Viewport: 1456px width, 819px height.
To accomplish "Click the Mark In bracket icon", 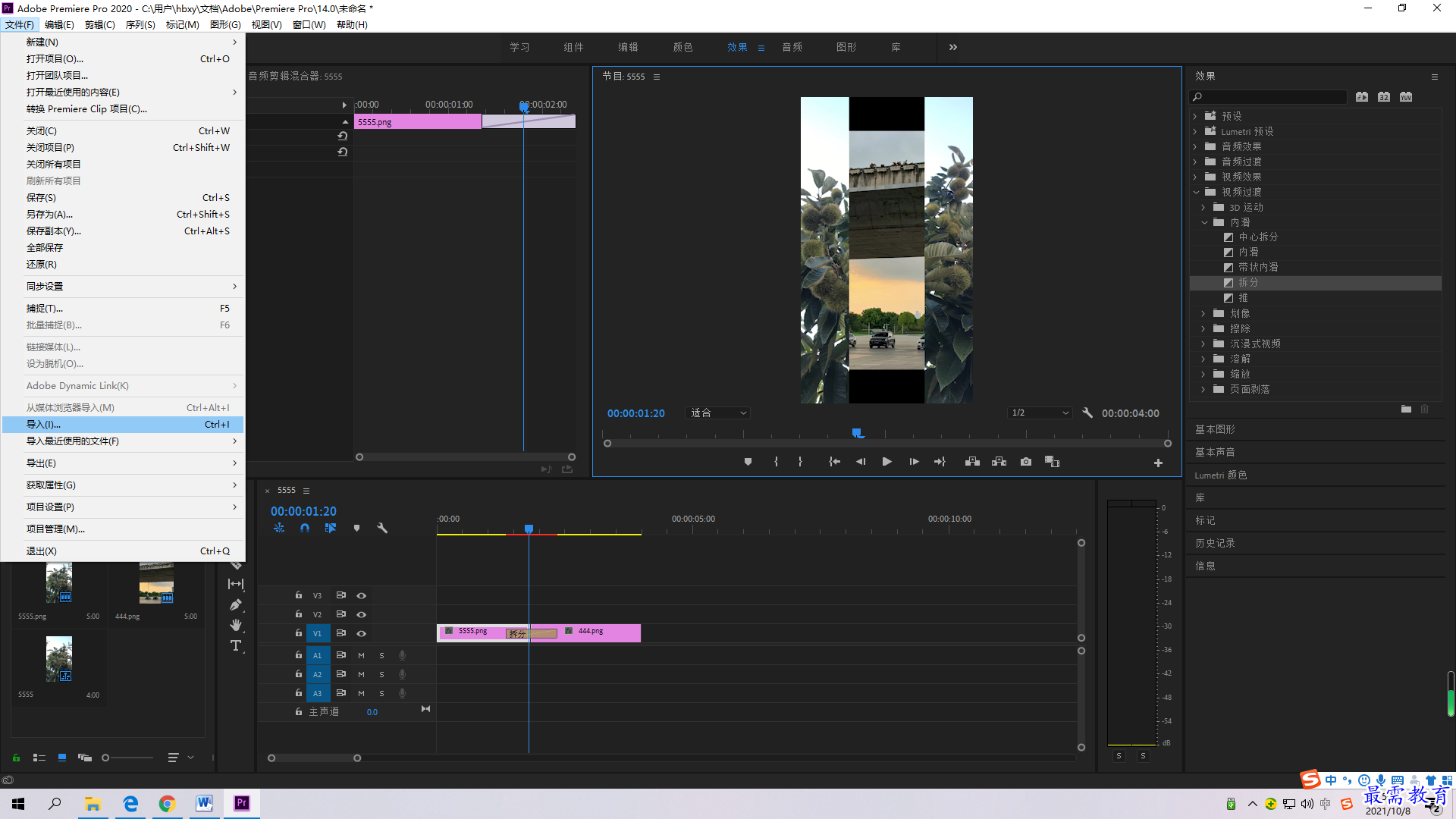I will coord(776,462).
